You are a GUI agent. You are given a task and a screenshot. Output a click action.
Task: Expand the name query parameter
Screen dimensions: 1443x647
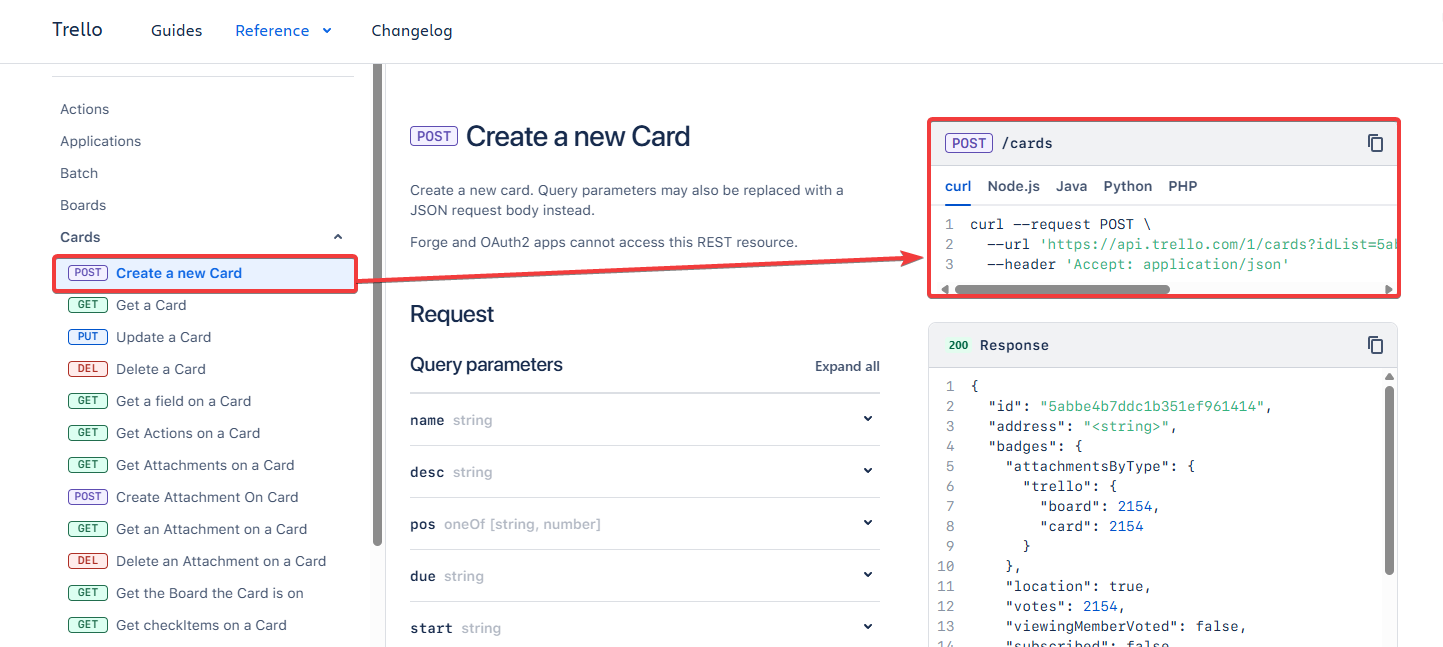click(867, 419)
